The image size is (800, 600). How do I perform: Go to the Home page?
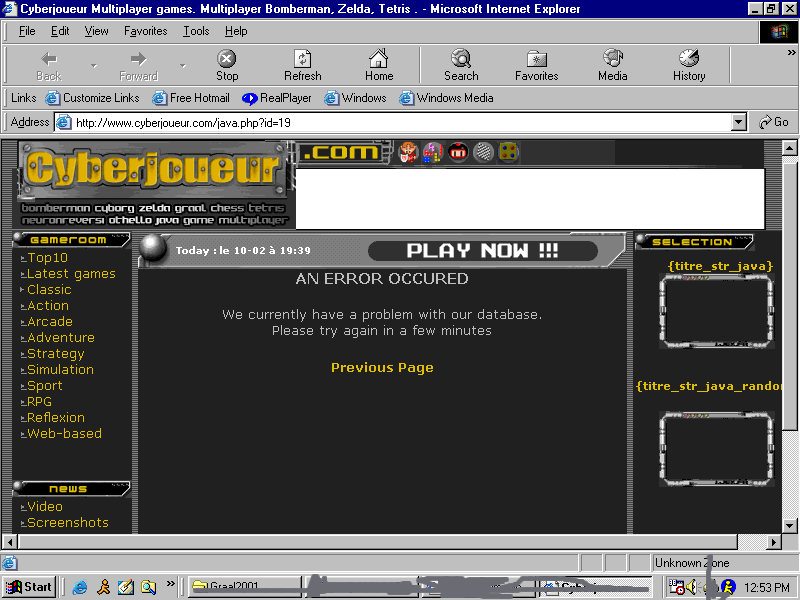[x=379, y=66]
